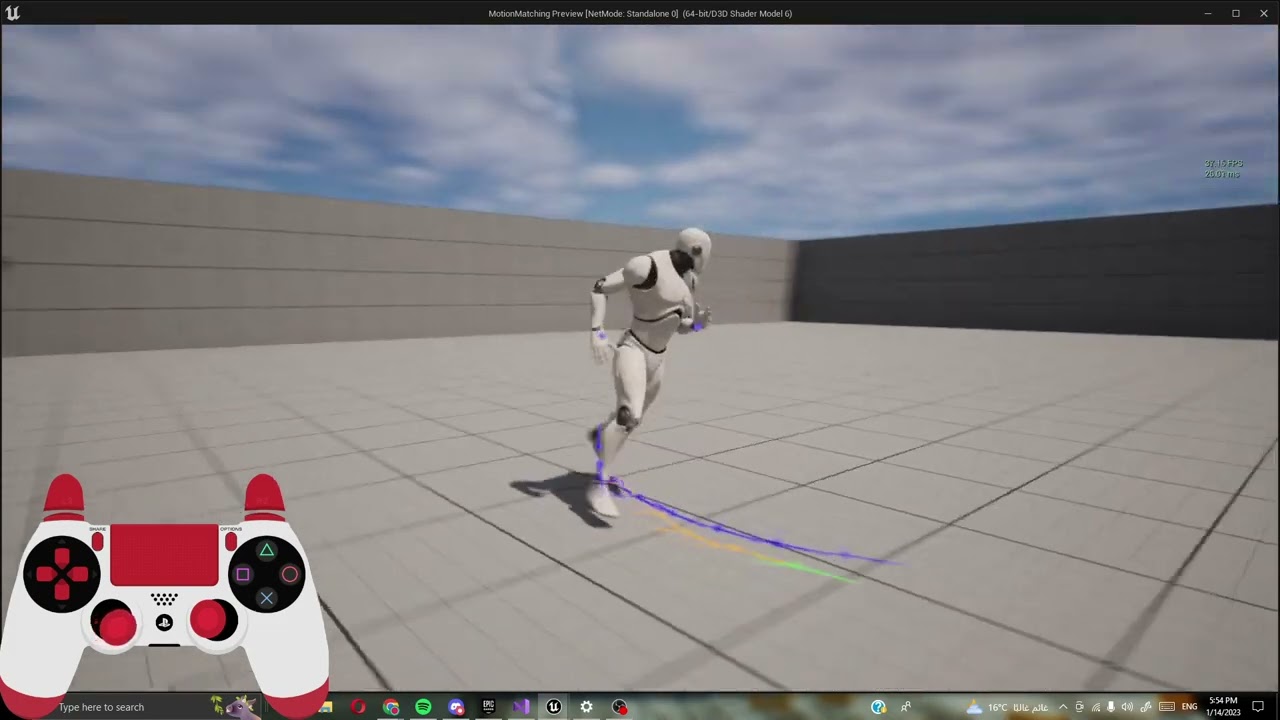The image size is (1280, 720).
Task: Click the microphone tray icon
Action: tap(1112, 707)
